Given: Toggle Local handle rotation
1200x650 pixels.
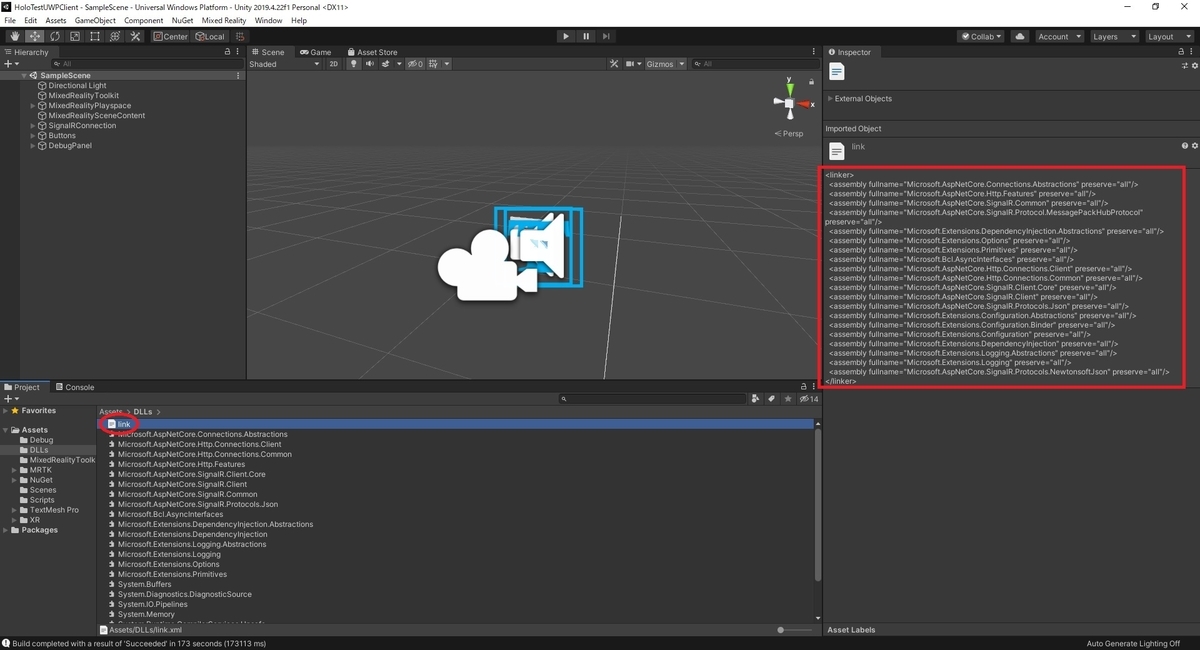Looking at the screenshot, I should pos(210,36).
